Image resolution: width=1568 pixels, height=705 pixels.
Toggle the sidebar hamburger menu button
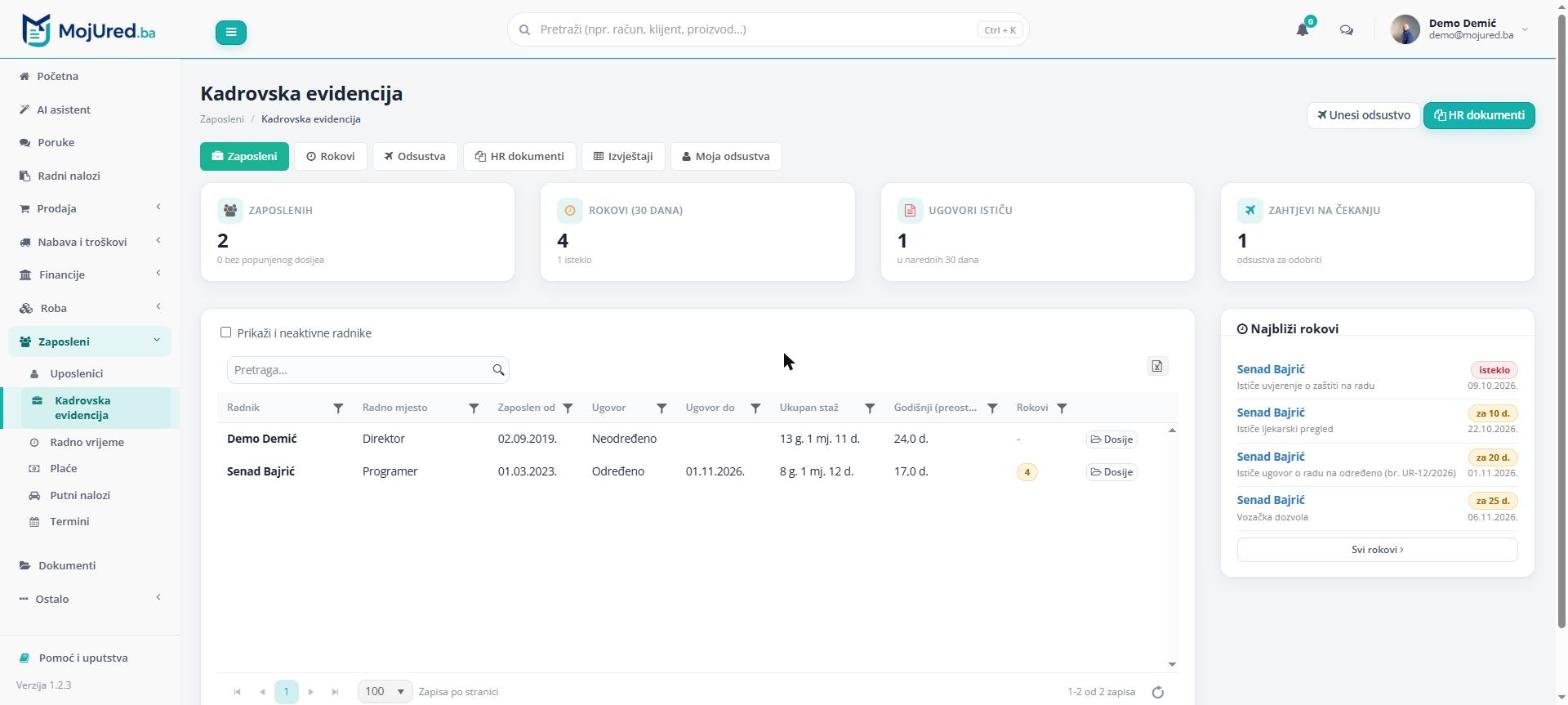(231, 32)
